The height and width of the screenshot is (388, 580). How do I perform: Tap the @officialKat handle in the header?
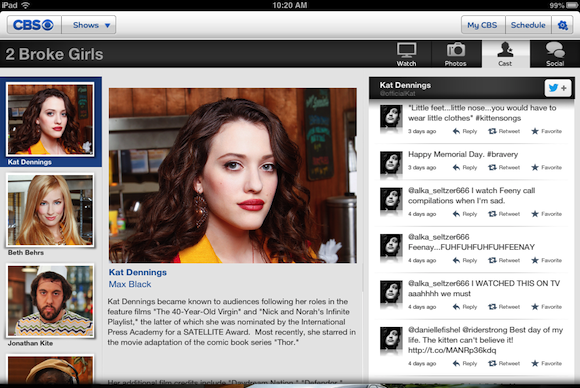coord(397,94)
